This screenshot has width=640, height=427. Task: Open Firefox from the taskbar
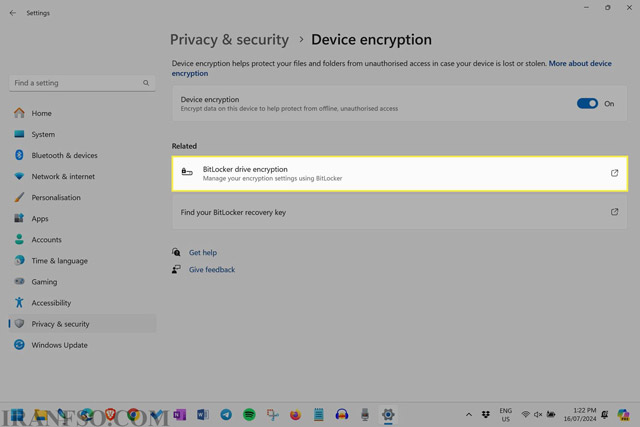295,415
